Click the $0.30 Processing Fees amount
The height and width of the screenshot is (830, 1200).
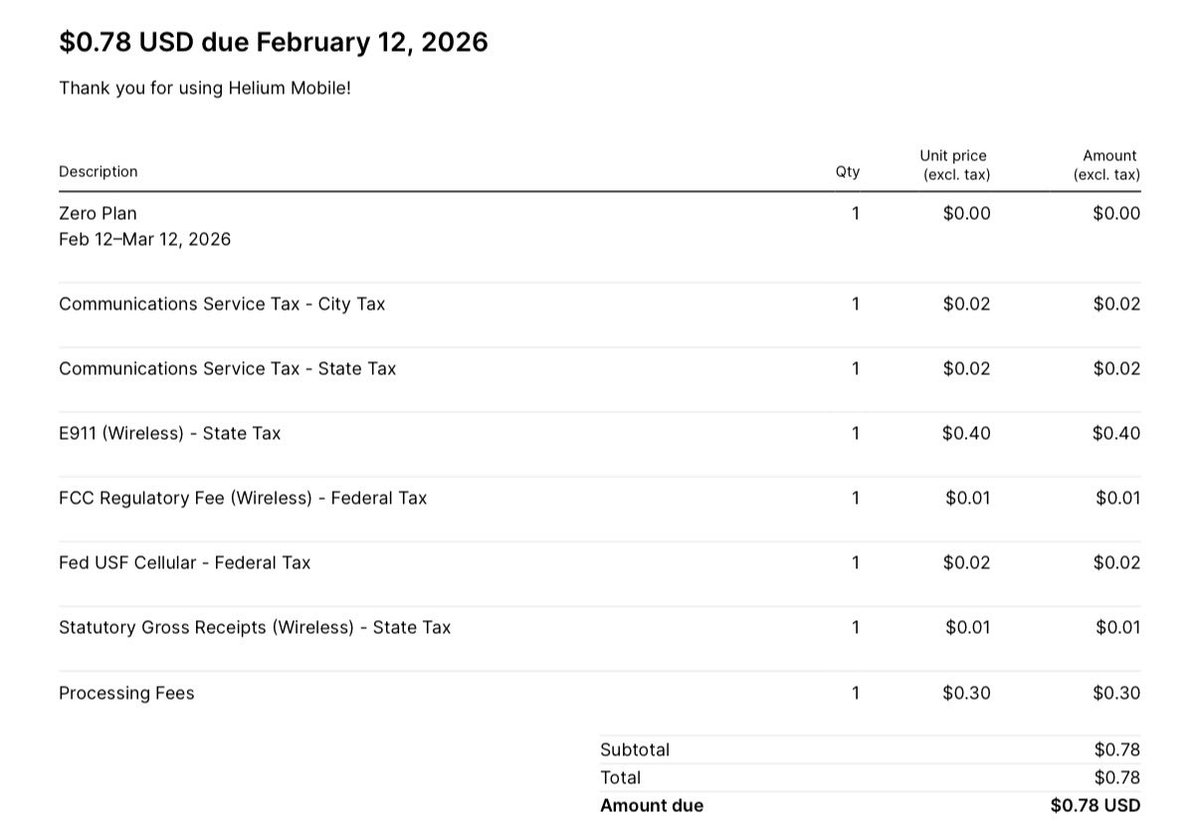click(1116, 693)
